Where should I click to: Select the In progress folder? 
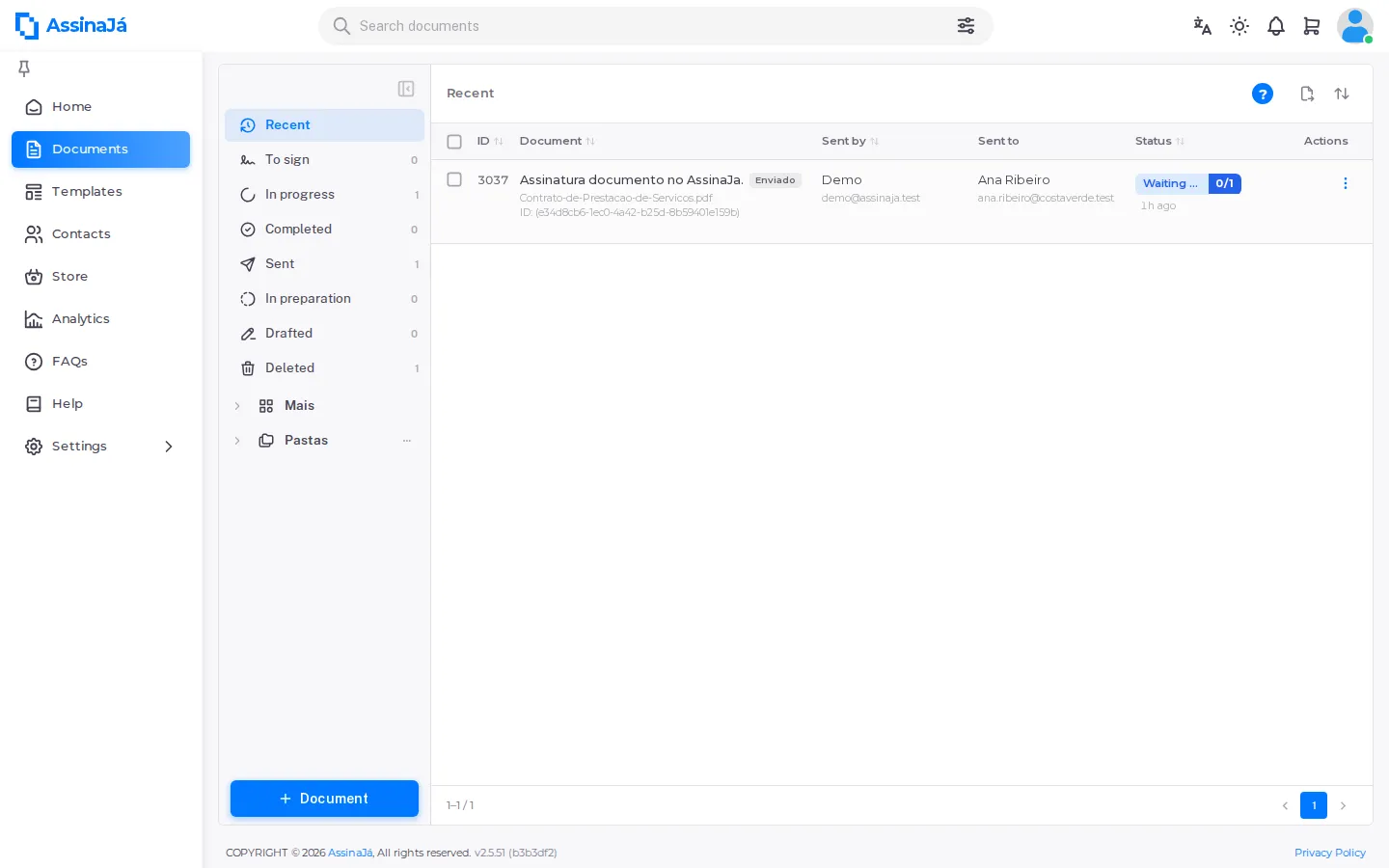[324, 195]
